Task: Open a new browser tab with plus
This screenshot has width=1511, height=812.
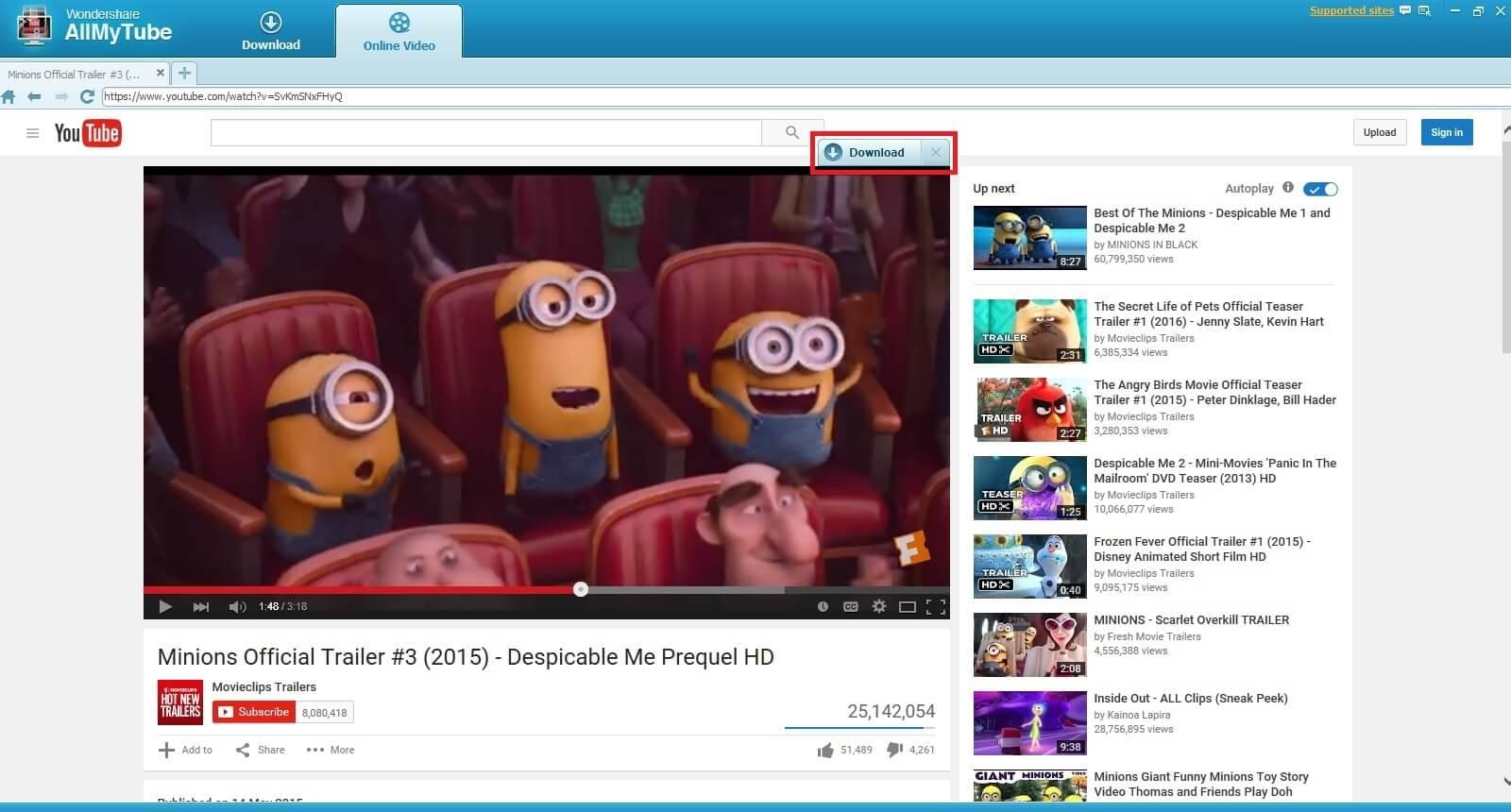Action: (185, 73)
